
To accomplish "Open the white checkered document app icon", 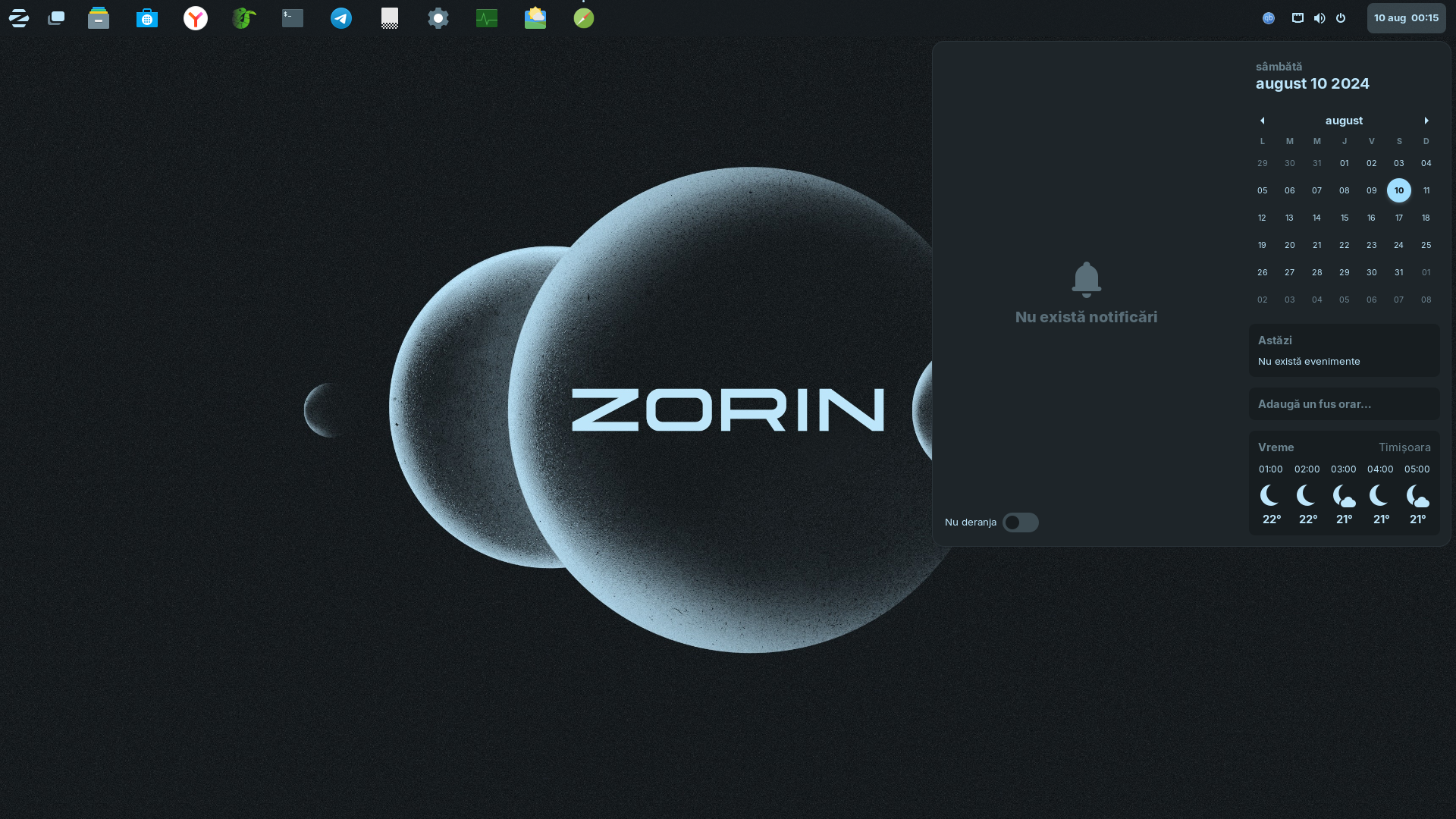I will 390,18.
